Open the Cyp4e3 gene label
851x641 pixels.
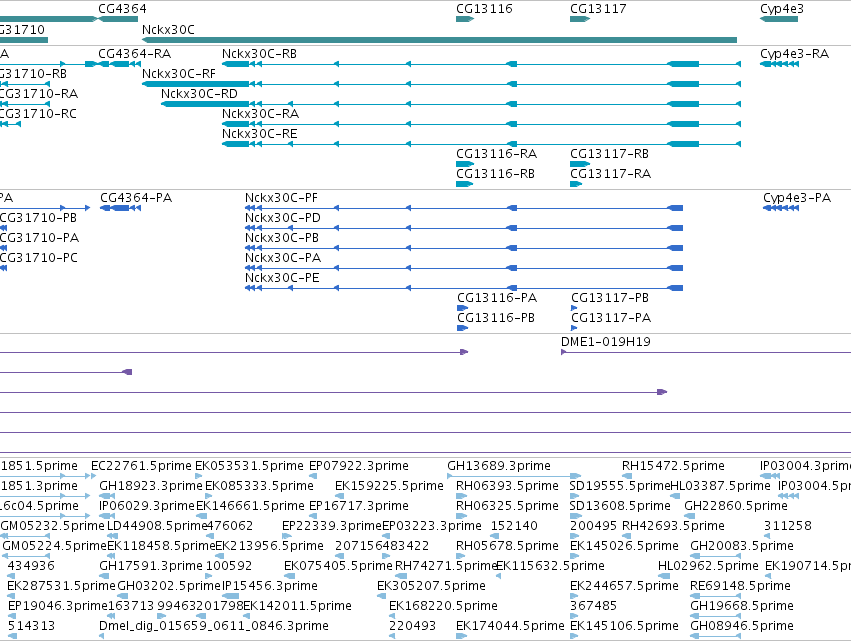click(x=782, y=9)
